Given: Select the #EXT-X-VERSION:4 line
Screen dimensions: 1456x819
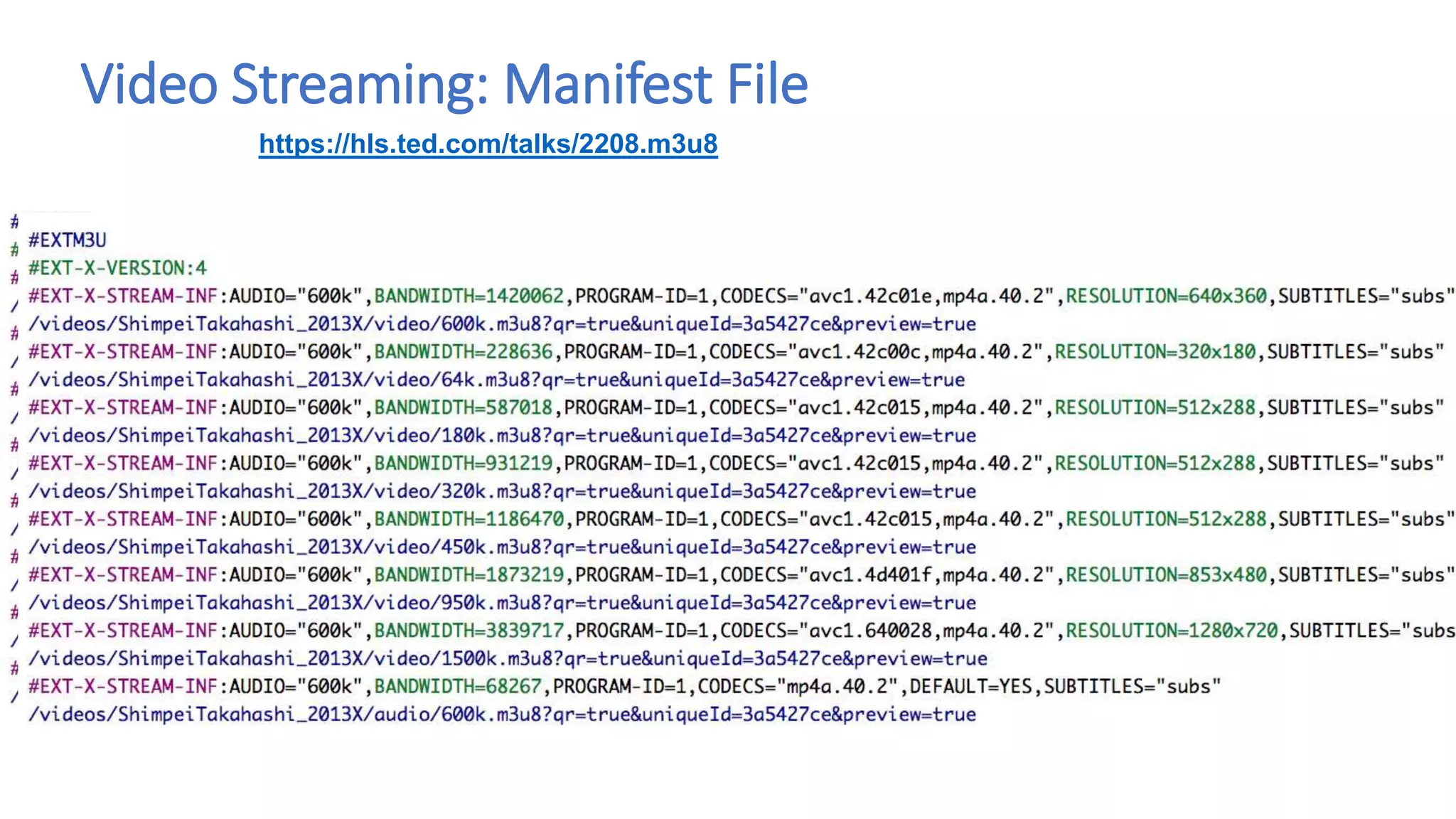Looking at the screenshot, I should pos(118,268).
